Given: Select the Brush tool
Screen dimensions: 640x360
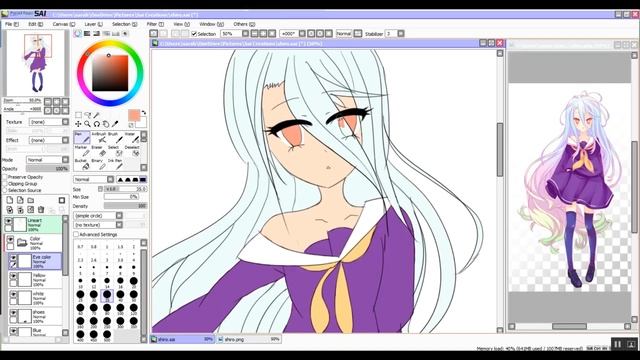Looking at the screenshot, I should (115, 138).
